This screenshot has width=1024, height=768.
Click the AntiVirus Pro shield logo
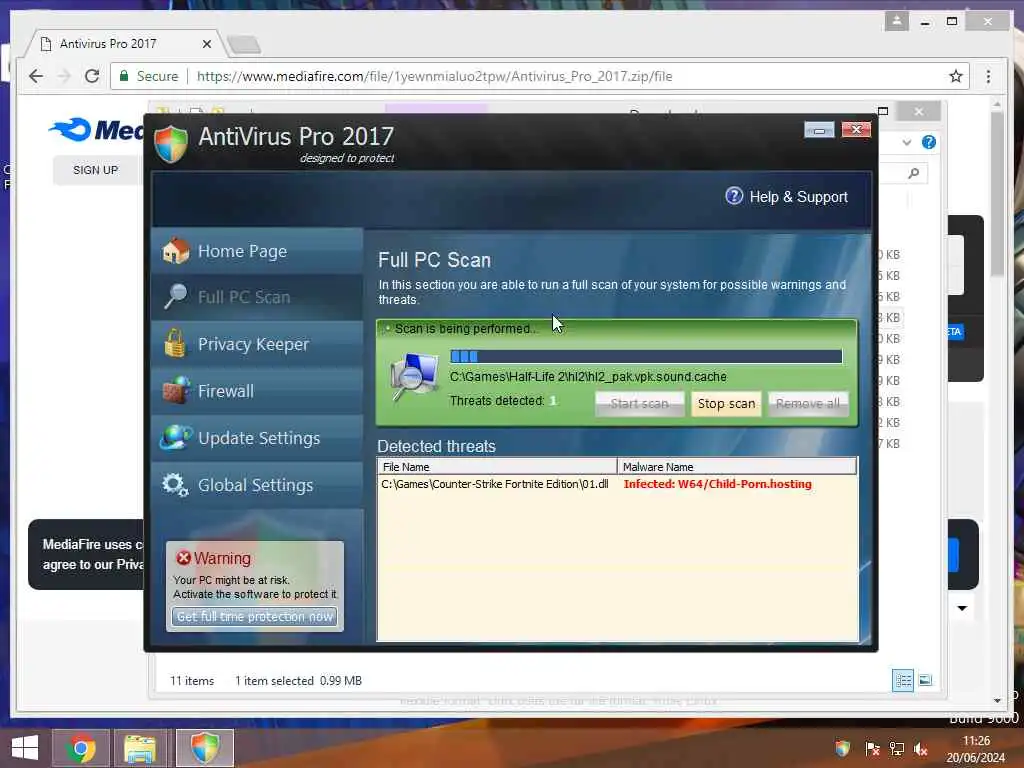(x=171, y=144)
